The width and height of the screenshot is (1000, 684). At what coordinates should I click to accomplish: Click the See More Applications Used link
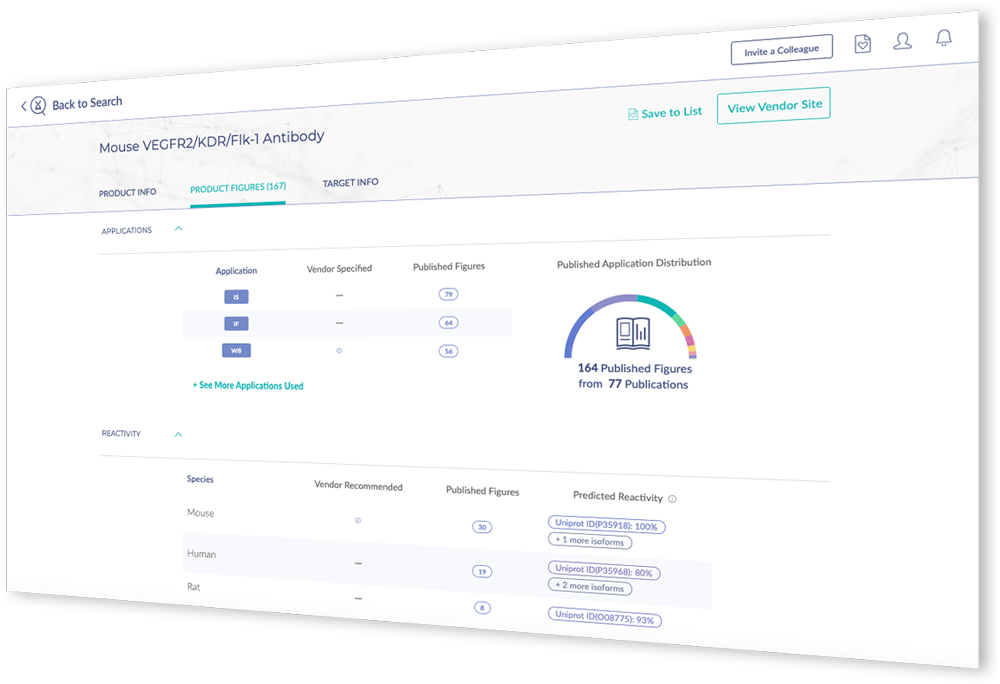point(248,385)
